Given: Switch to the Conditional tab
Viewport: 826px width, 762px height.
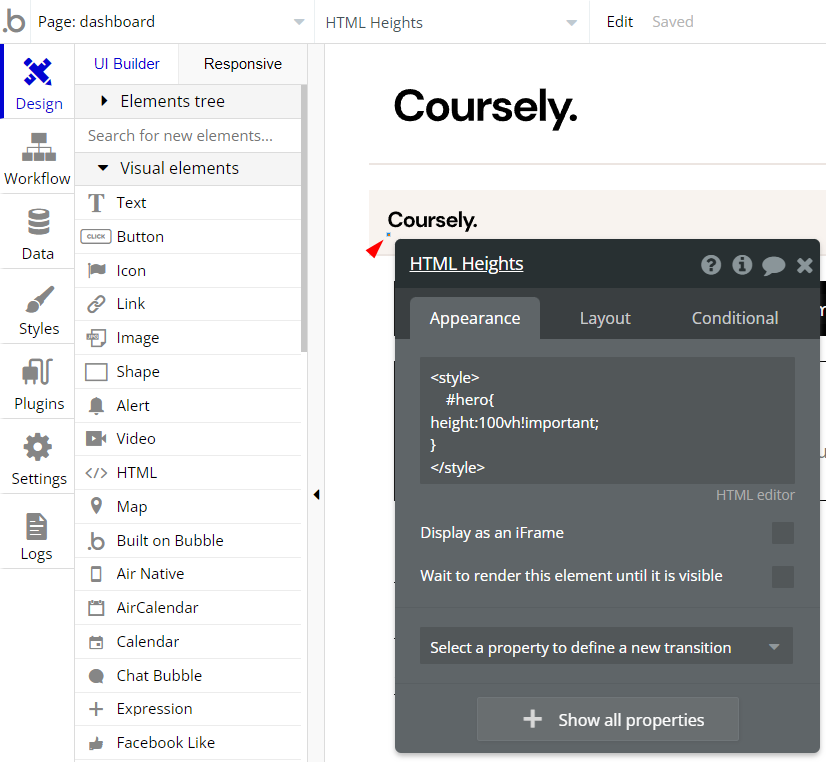Looking at the screenshot, I should click(734, 318).
